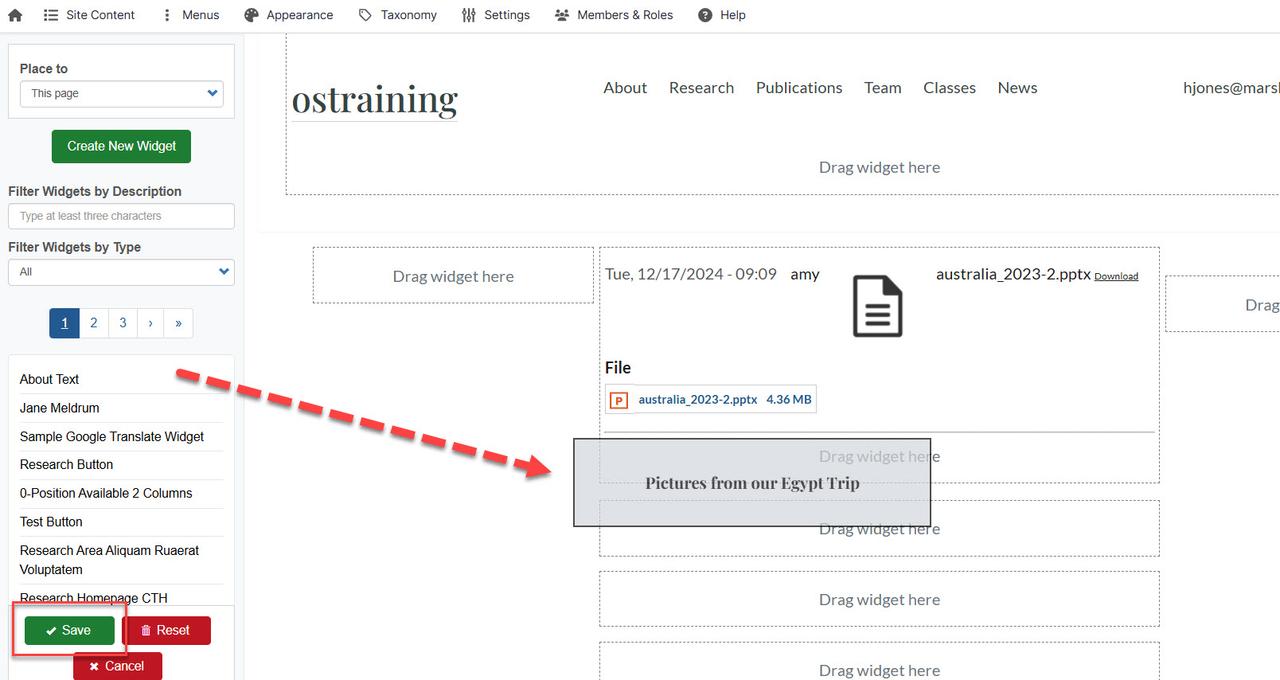Expand the Place to dropdown
The image size is (1280, 680).
[122, 93]
